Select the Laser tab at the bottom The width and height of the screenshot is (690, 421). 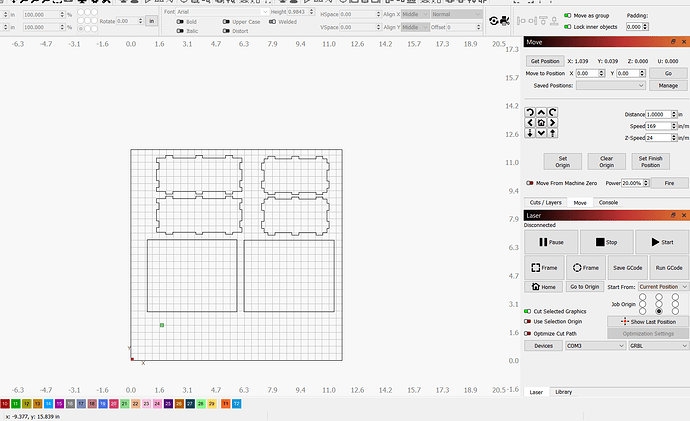536,392
